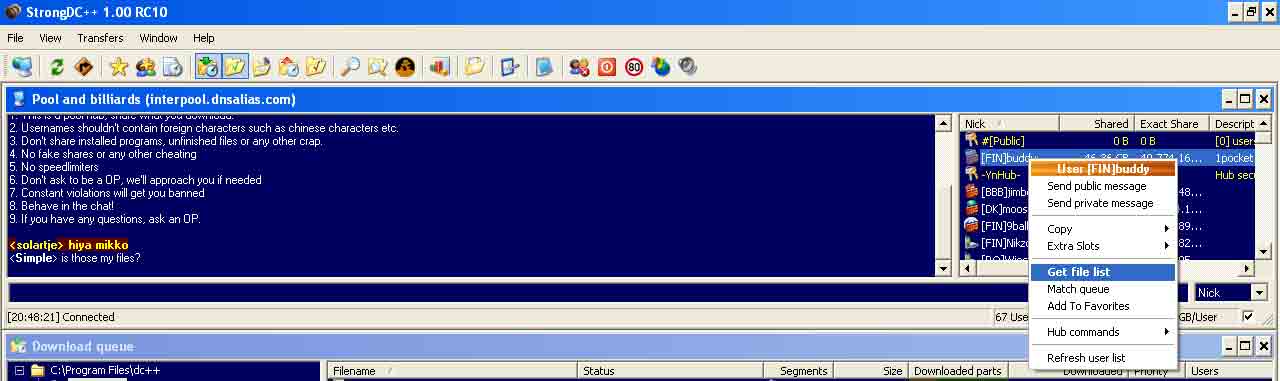This screenshot has height=381, width=1280.
Task: Click the red power shutdown icon
Action: coord(606,66)
